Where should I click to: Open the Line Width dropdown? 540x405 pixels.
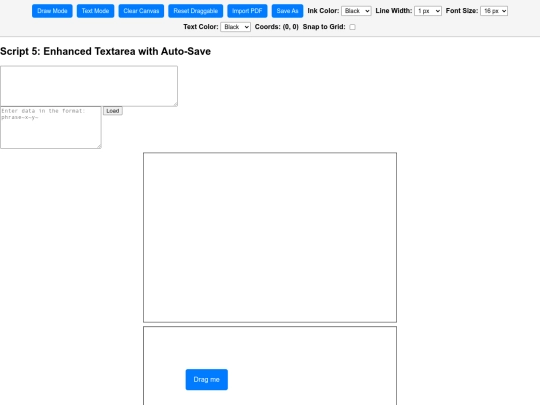coord(428,11)
